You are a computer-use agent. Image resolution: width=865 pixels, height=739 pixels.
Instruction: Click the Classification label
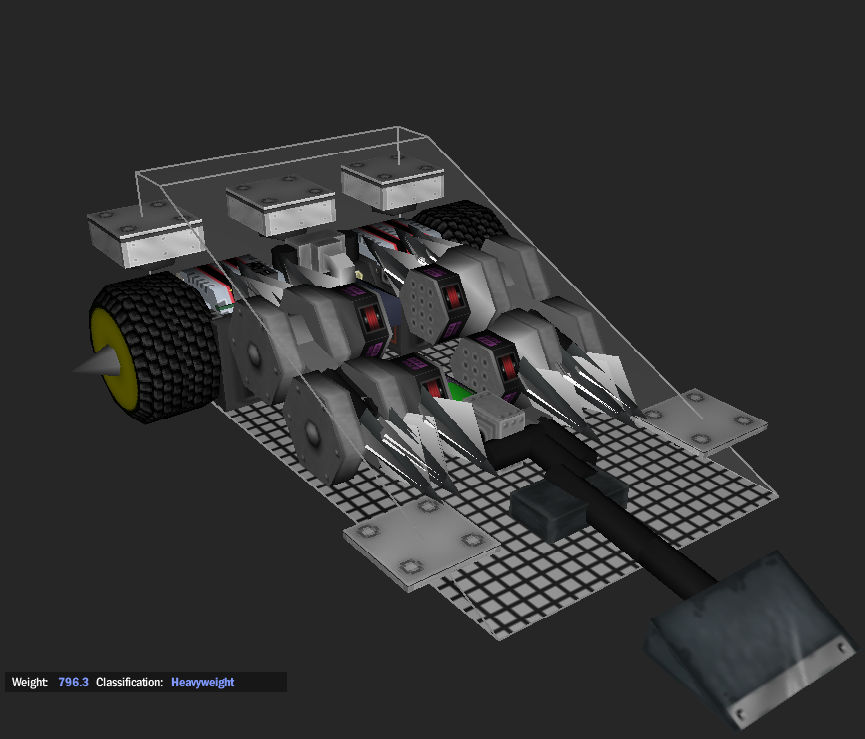click(130, 682)
